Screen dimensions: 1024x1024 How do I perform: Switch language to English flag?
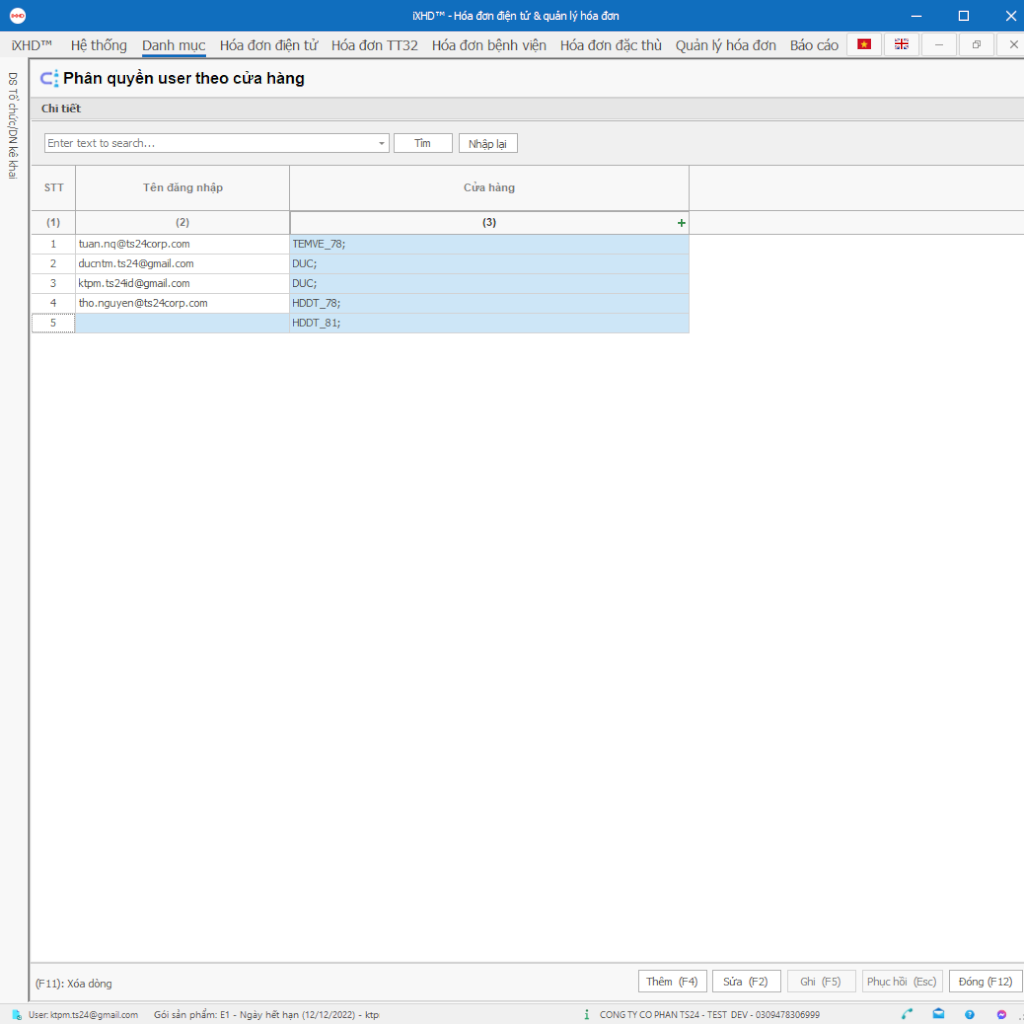coord(901,45)
